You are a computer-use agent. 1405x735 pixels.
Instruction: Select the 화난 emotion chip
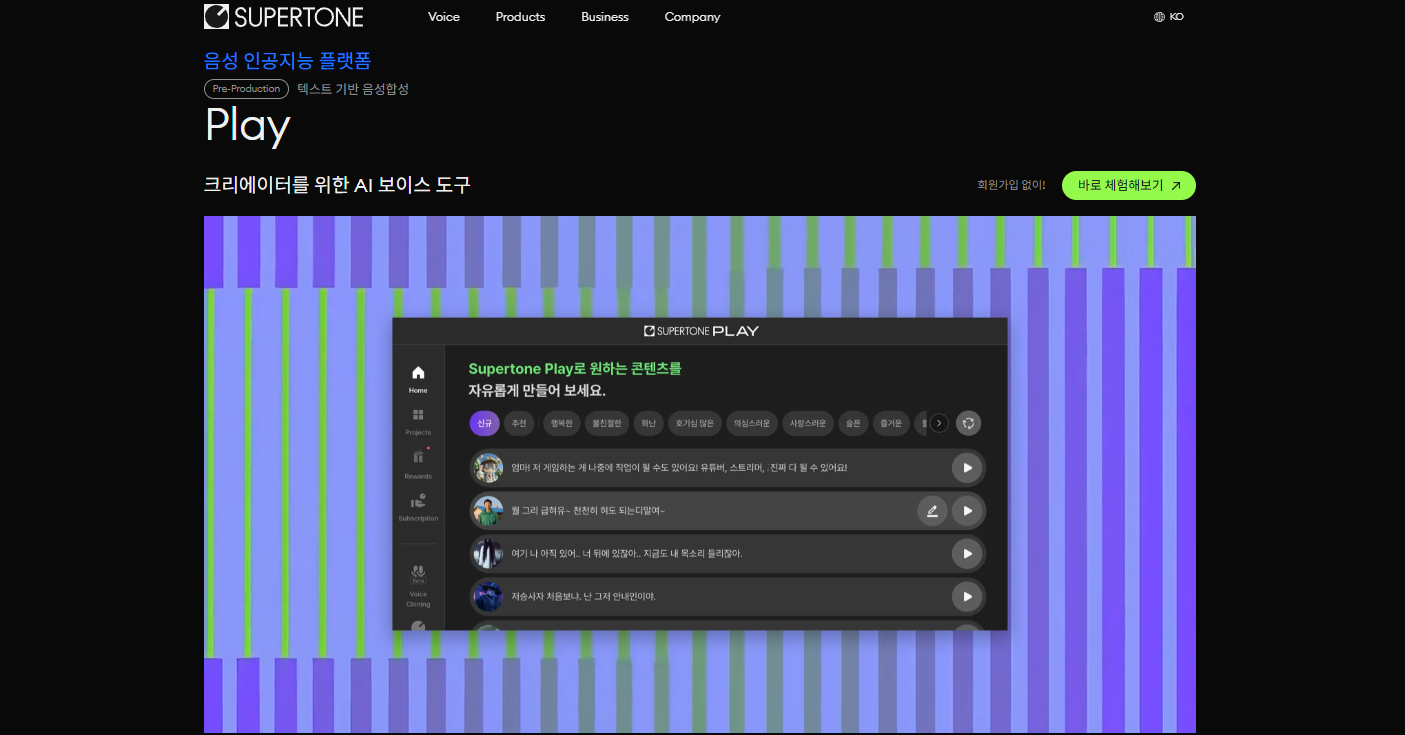point(649,423)
